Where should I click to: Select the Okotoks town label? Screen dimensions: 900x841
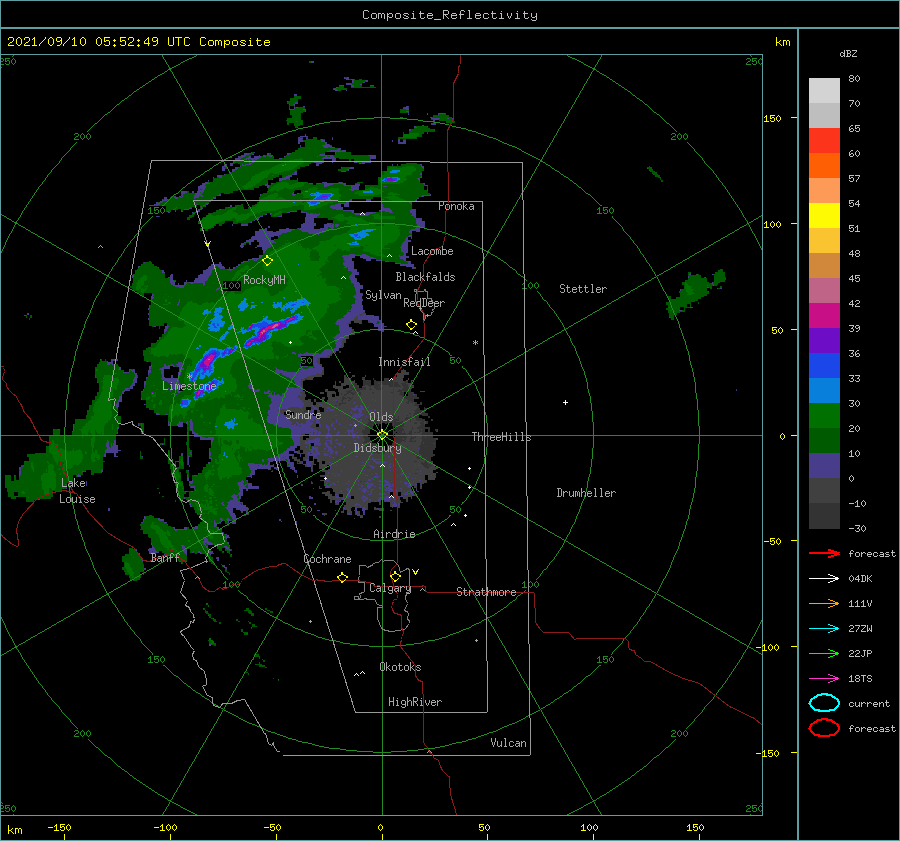(400, 667)
